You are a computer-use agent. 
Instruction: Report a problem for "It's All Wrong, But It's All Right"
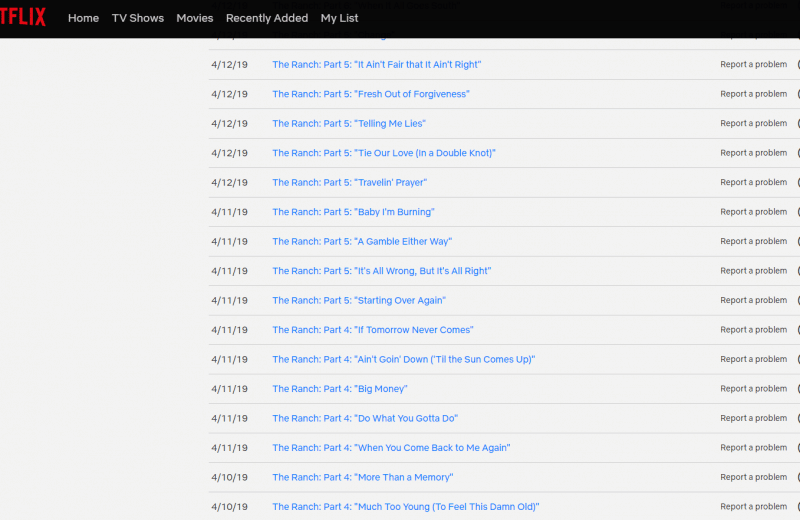(754, 271)
